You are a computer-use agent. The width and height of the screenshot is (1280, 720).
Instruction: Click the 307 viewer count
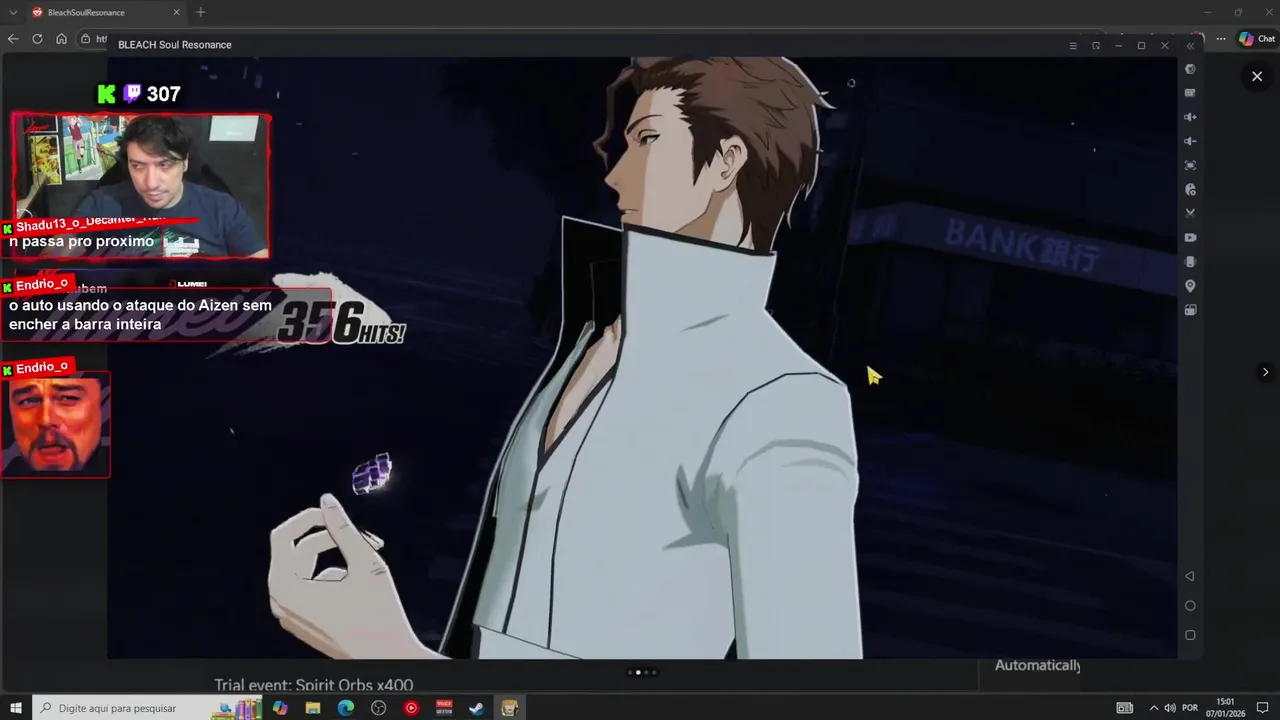(163, 94)
